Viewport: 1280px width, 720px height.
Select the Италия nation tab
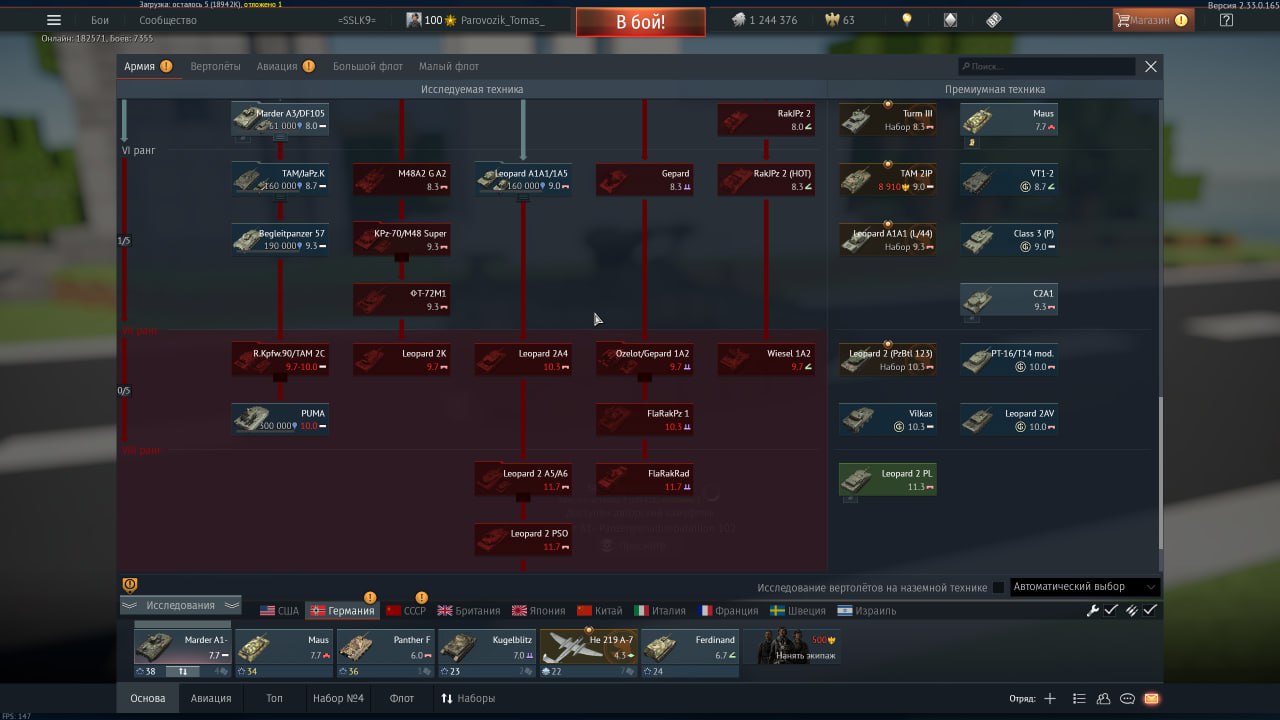coord(660,610)
